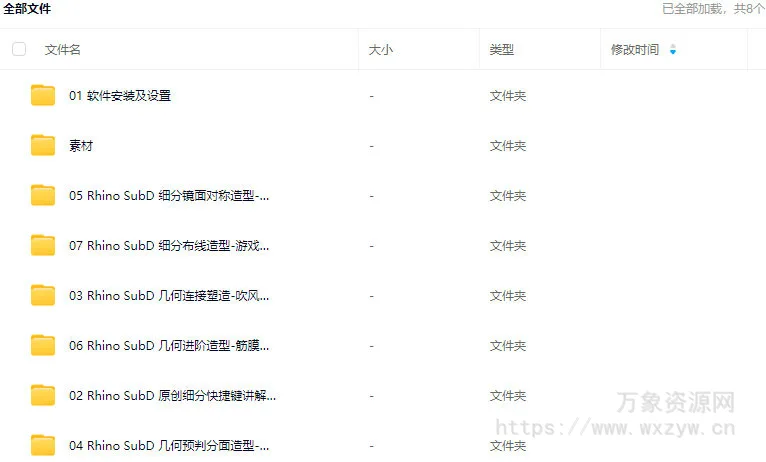Open 04 Rhino SubD 几何预判分面造型 folder name
Image resolution: width=766 pixels, height=462 pixels.
(169, 445)
